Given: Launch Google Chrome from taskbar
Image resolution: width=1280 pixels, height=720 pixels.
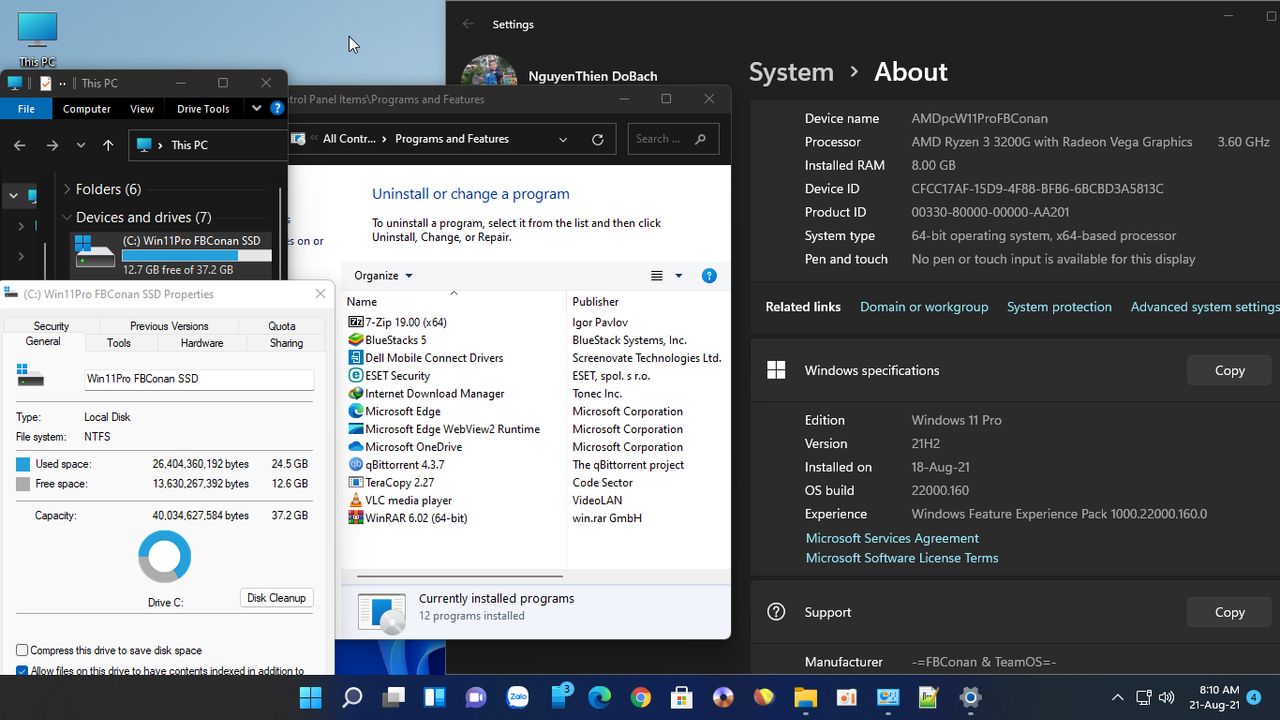Looking at the screenshot, I should pos(640,697).
